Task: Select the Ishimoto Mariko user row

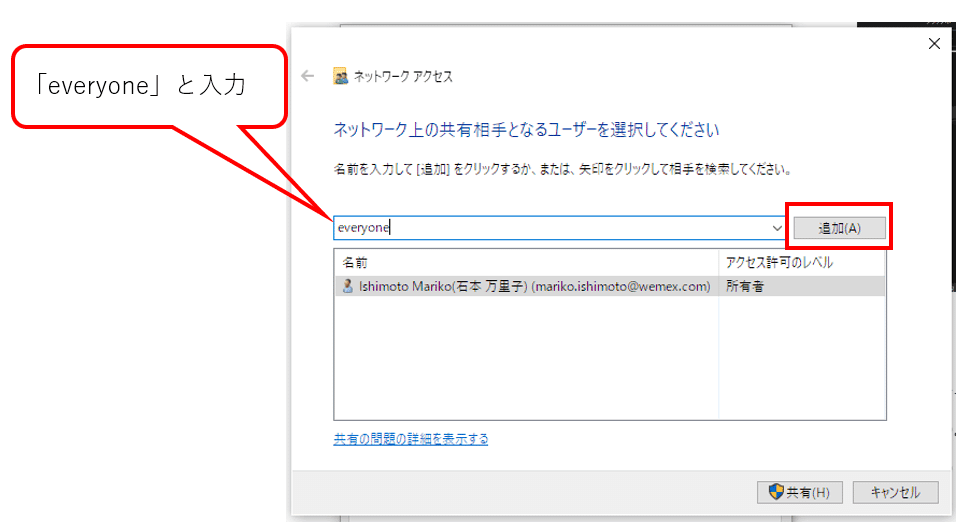Action: click(610, 286)
